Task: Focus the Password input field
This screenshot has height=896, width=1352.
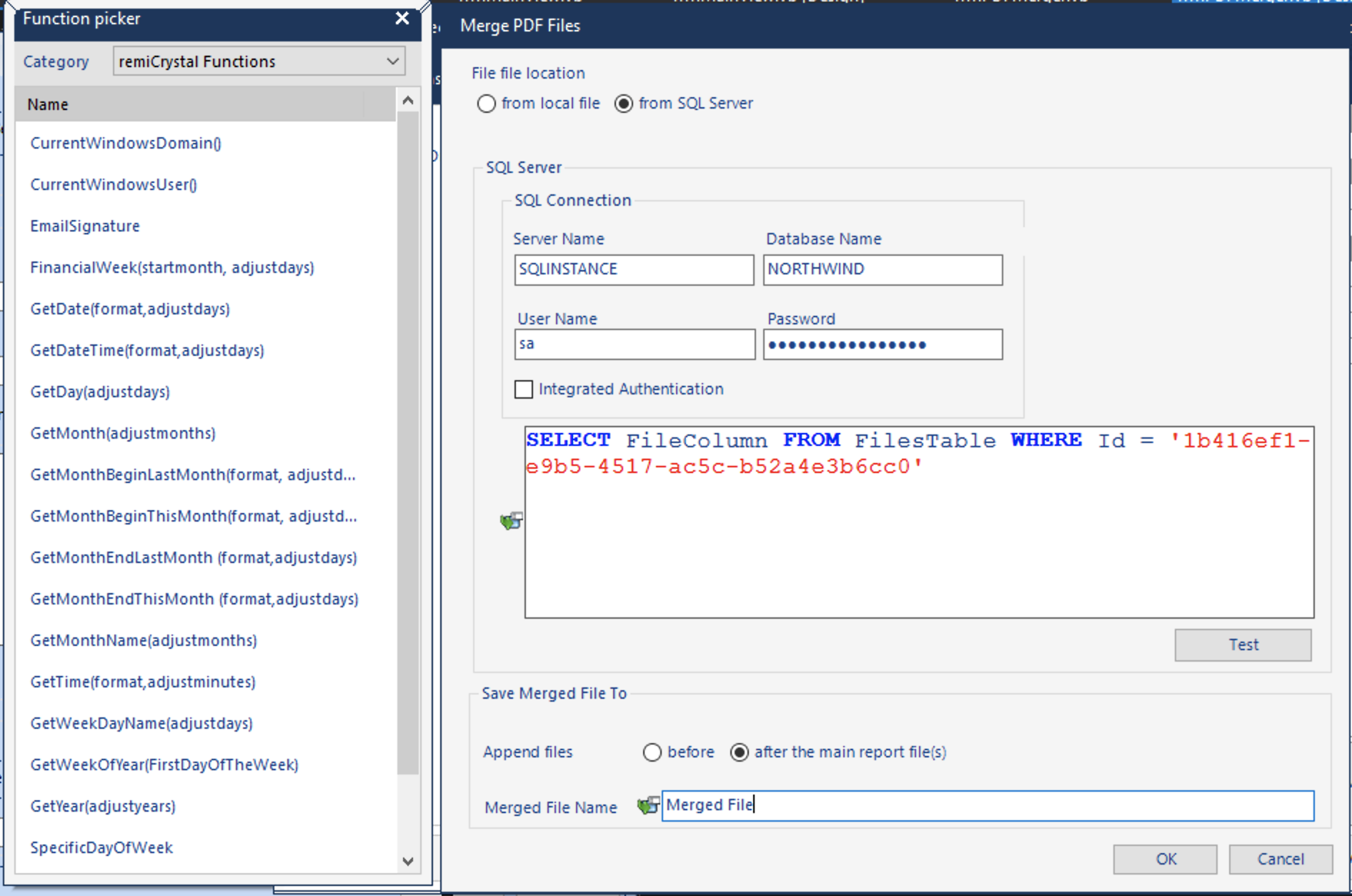Action: (x=882, y=345)
